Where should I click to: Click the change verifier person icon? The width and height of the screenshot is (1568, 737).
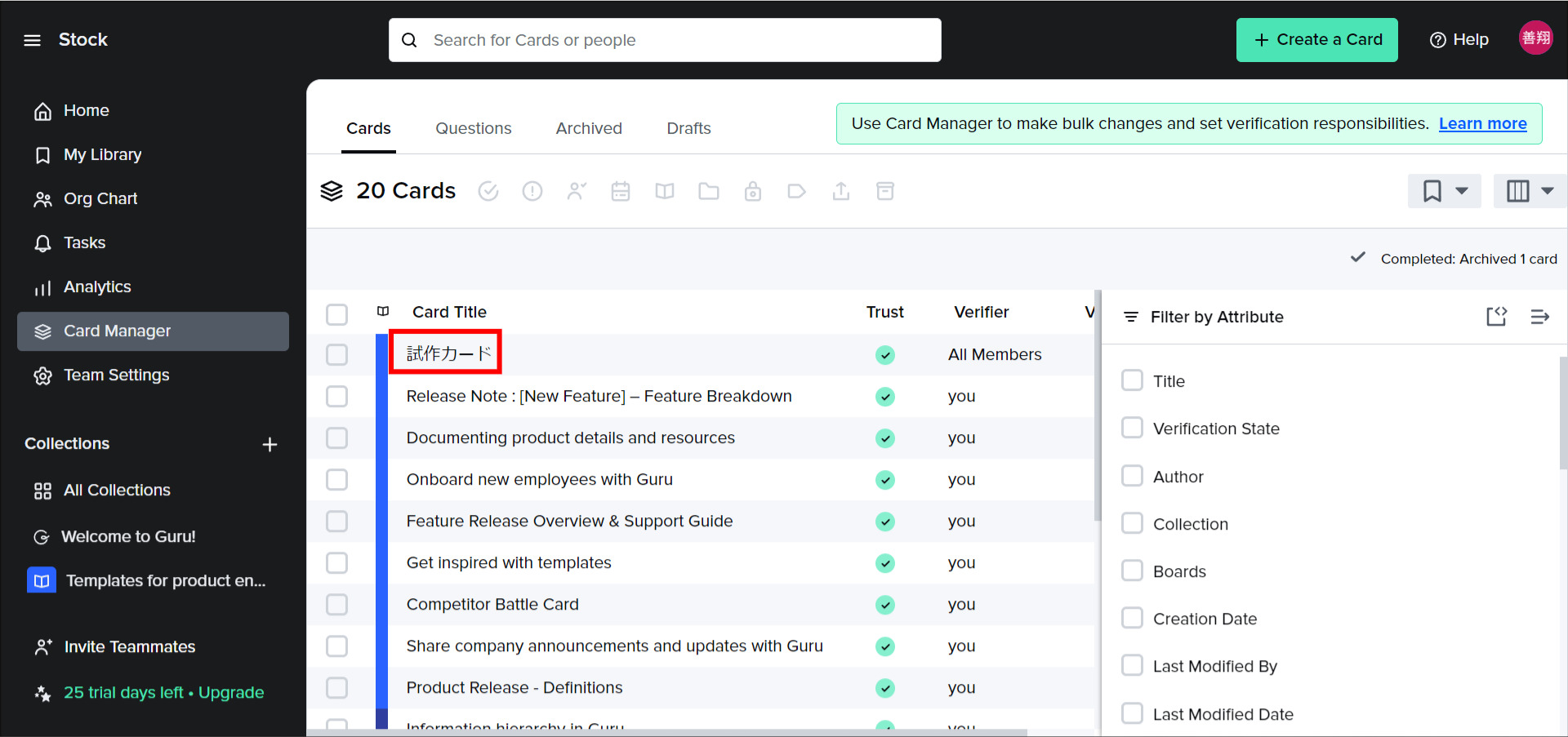(x=577, y=191)
